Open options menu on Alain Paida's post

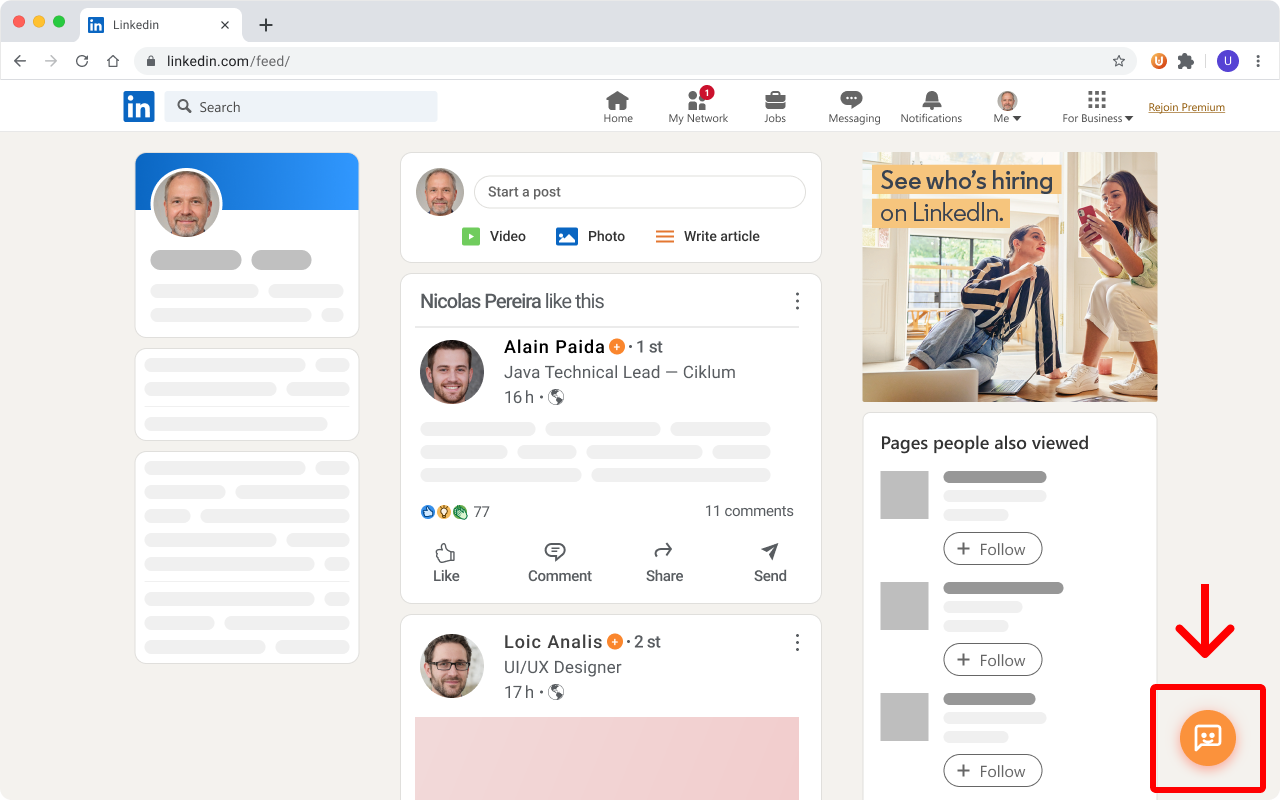797,301
